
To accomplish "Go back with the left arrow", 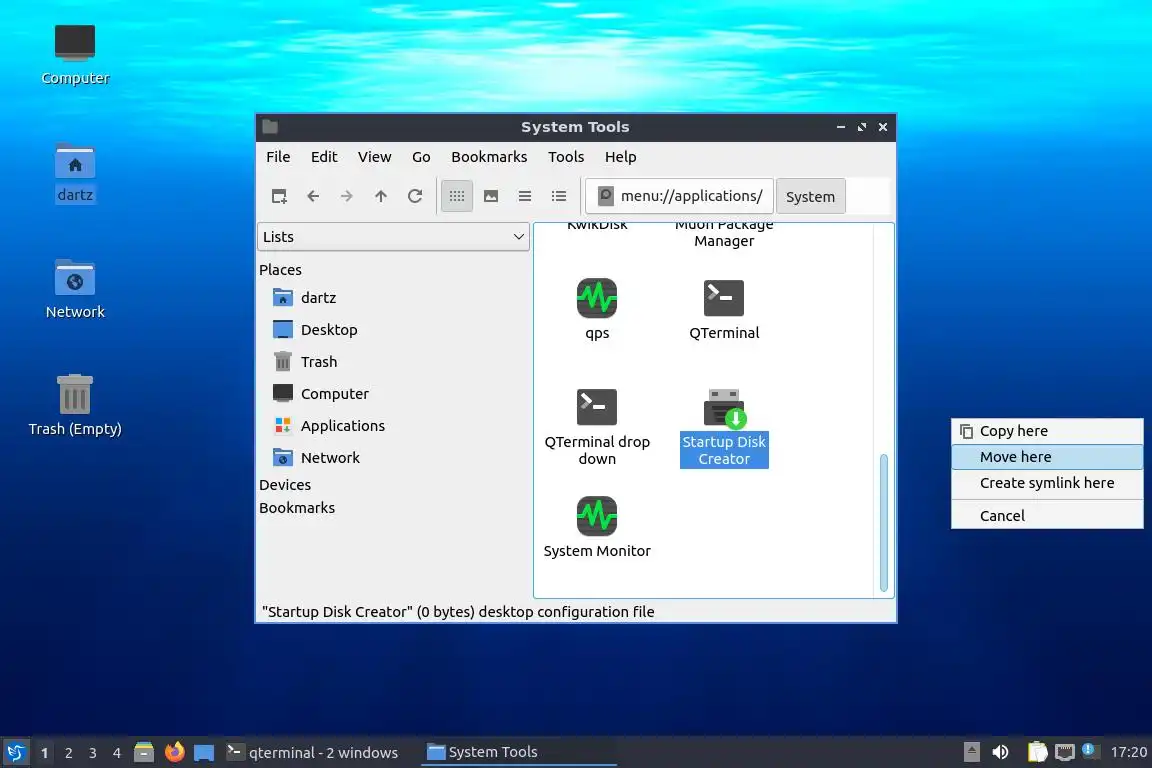I will 313,196.
